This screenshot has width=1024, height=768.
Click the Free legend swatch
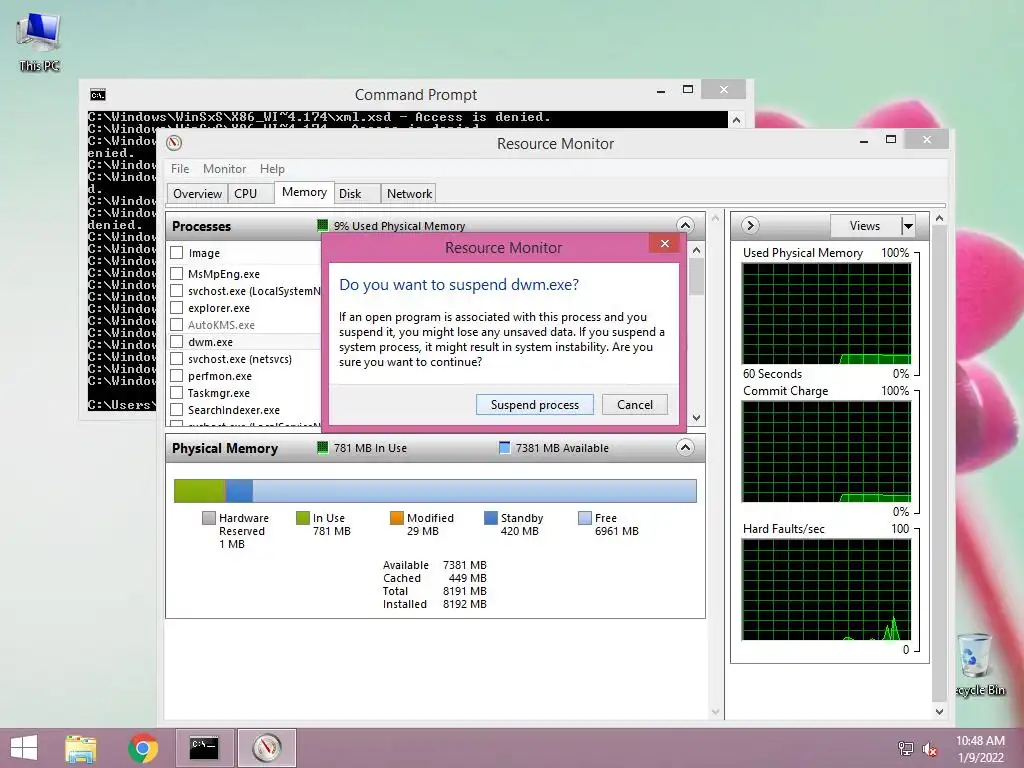(584, 518)
